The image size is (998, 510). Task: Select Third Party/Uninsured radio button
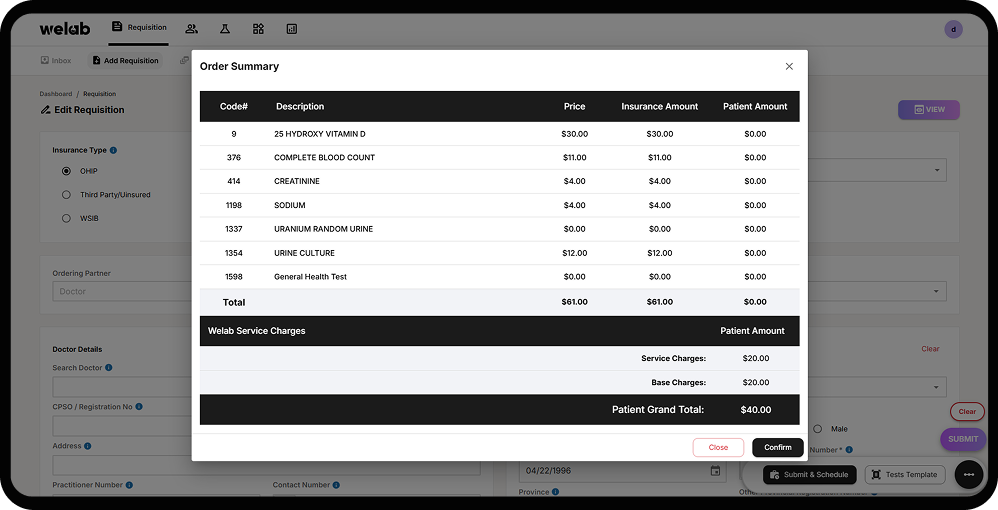pyautogui.click(x=66, y=195)
